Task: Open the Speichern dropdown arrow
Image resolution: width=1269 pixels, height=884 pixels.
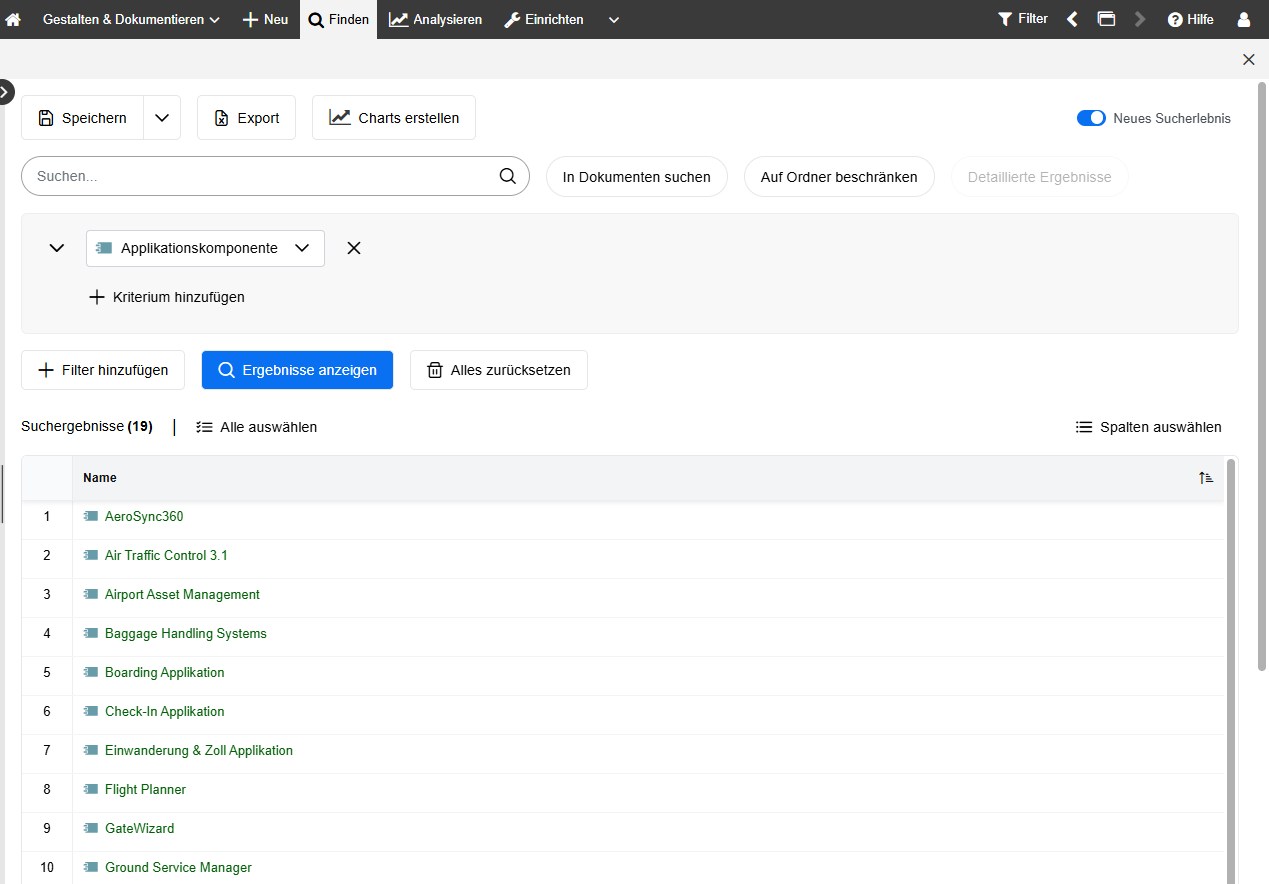Action: click(x=161, y=117)
